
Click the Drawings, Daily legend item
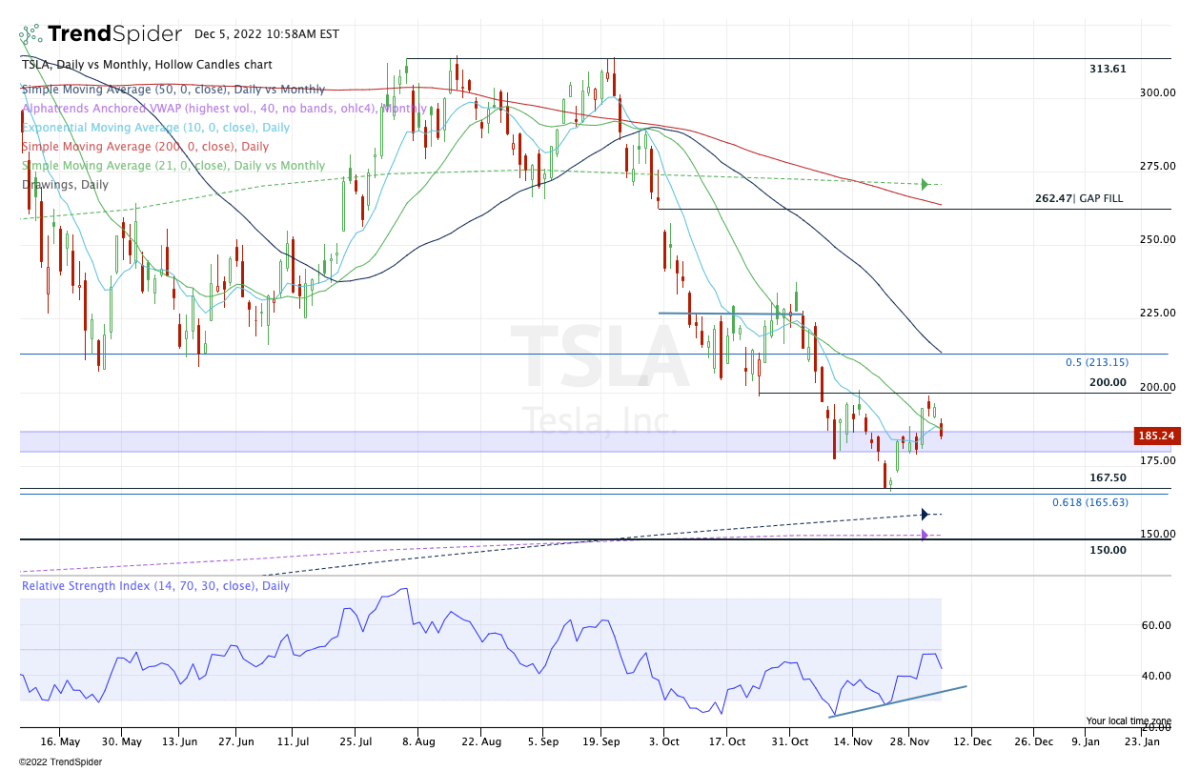click(x=65, y=184)
